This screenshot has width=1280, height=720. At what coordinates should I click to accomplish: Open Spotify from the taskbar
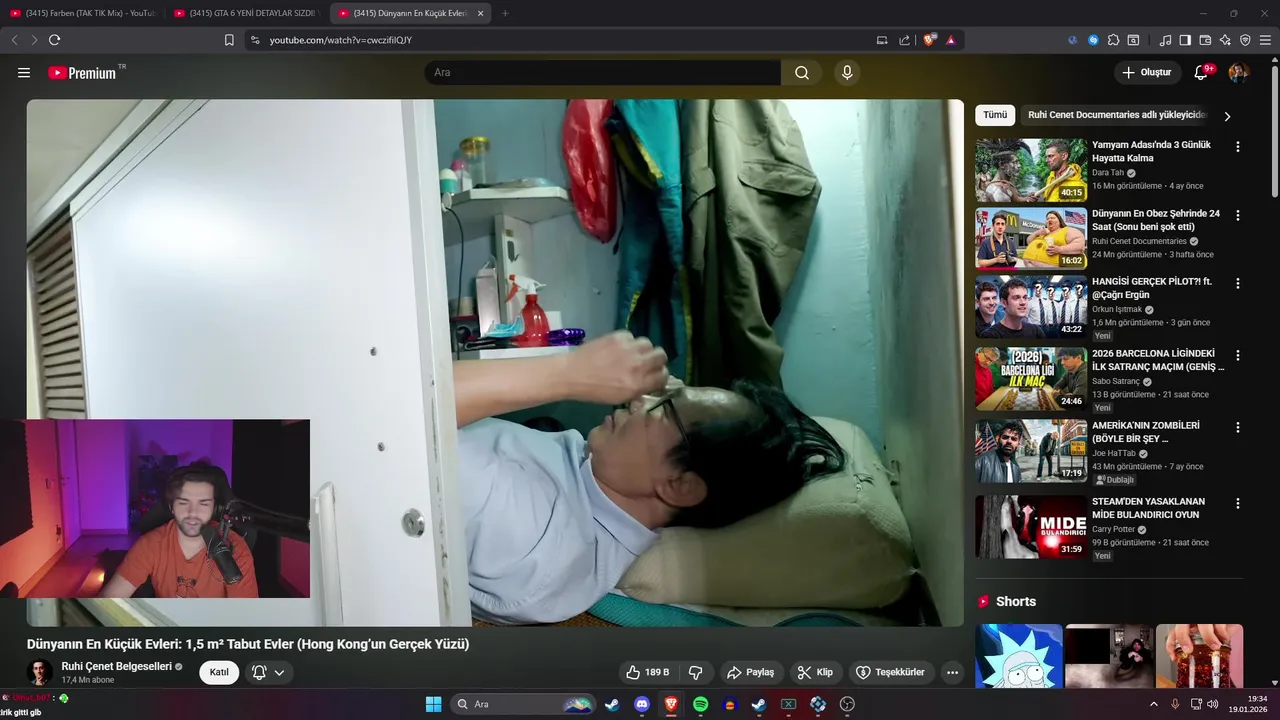pos(701,704)
